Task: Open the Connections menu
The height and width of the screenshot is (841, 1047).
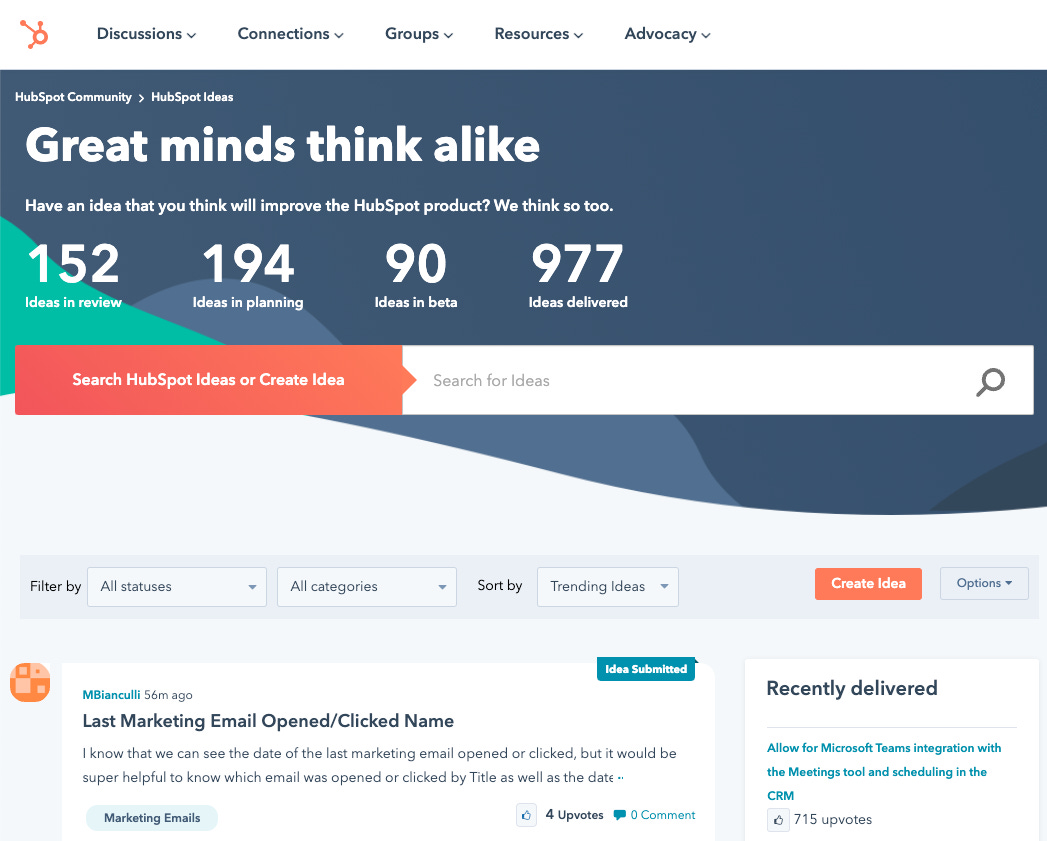Action: pos(290,34)
